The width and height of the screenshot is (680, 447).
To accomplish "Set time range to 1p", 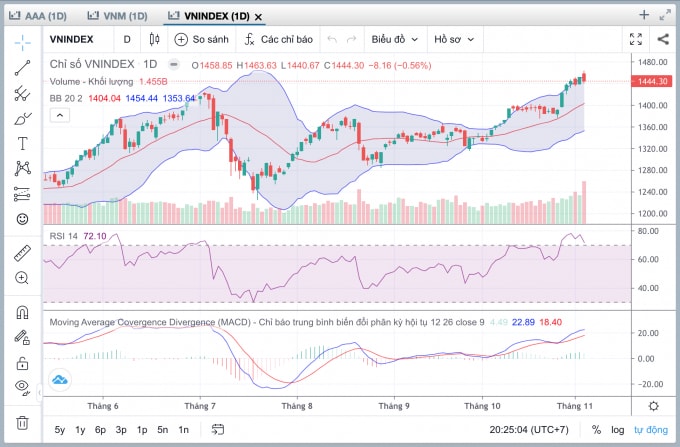I will (x=142, y=430).
